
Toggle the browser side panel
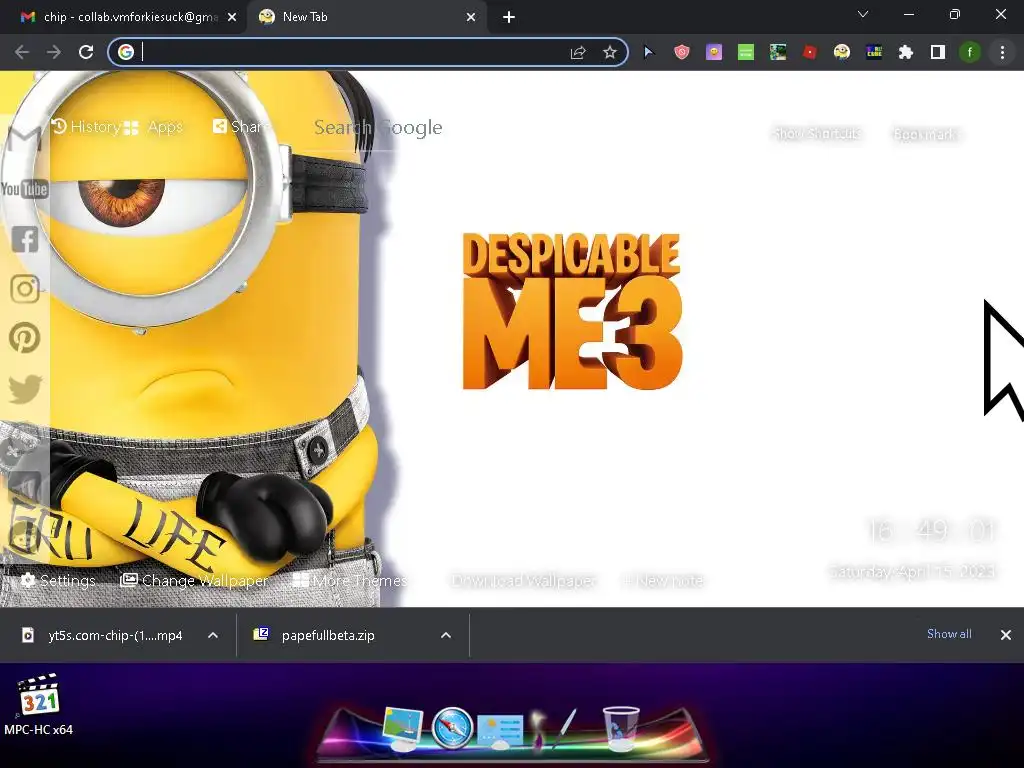pyautogui.click(x=938, y=52)
